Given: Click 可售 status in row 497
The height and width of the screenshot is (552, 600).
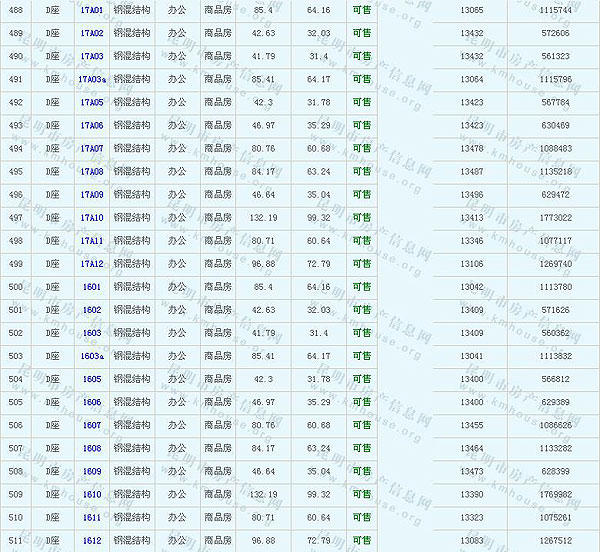Looking at the screenshot, I should [361, 218].
